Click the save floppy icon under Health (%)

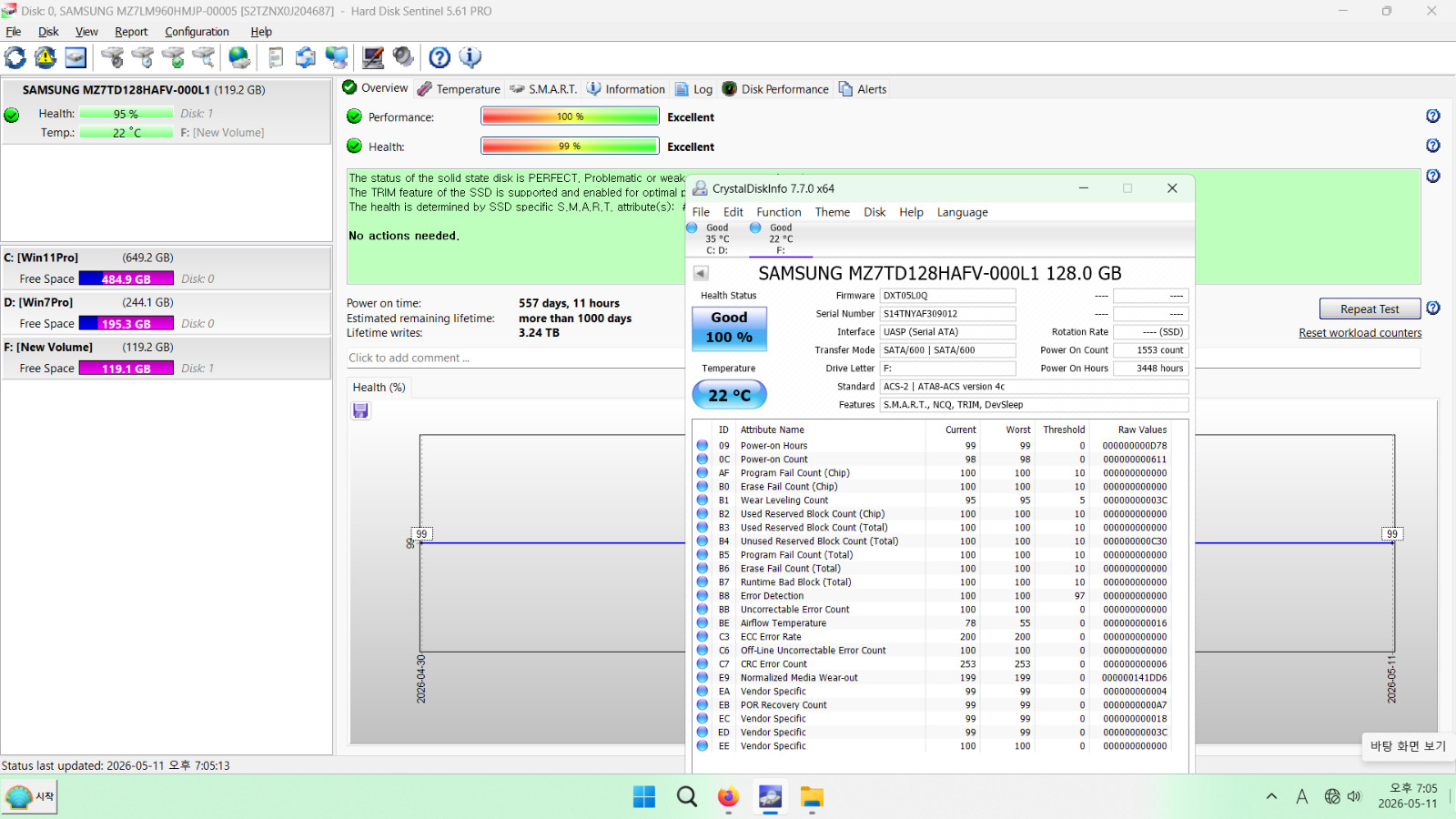(360, 410)
